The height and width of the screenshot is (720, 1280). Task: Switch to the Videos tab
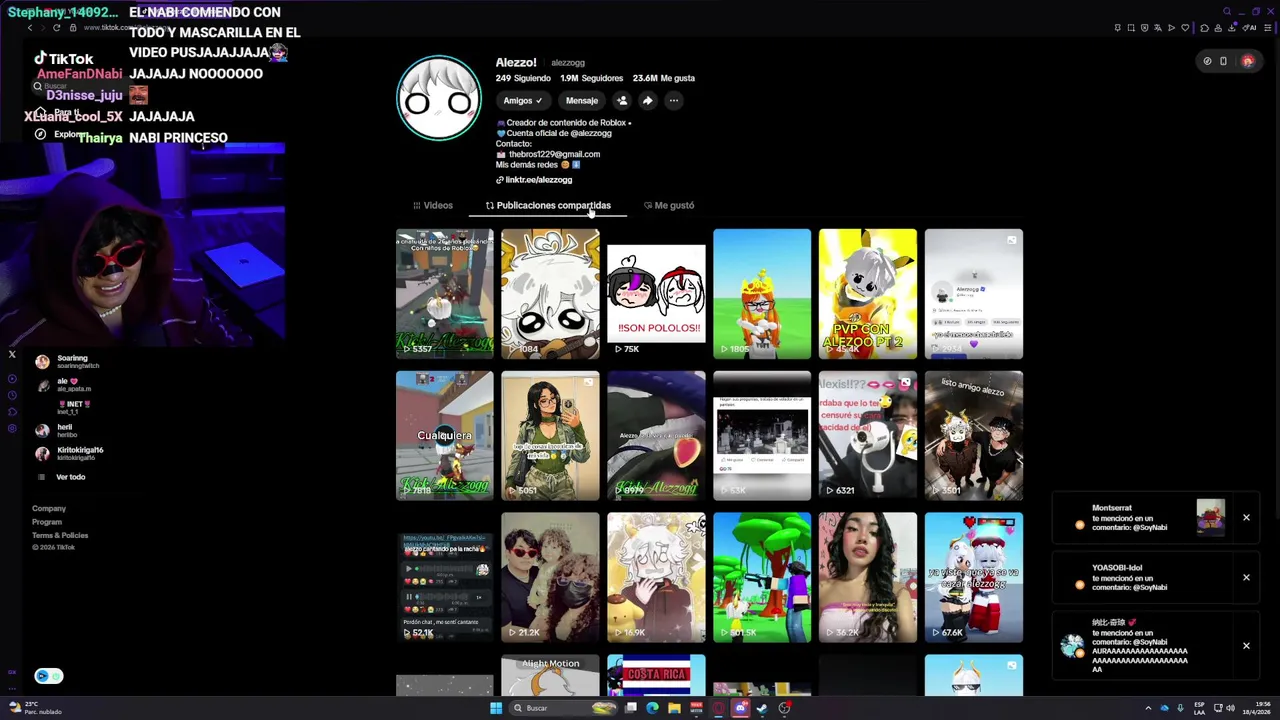click(433, 205)
